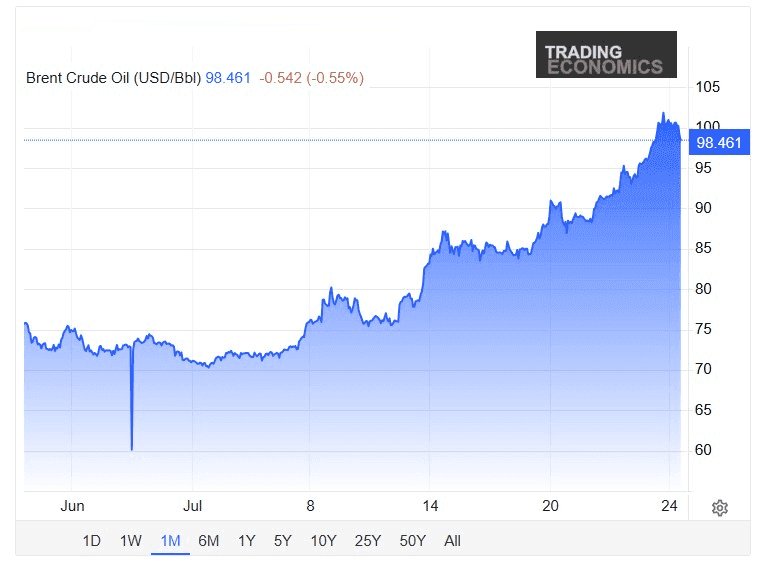Click the 65 y-axis label
The image size is (766, 569).
pos(703,409)
